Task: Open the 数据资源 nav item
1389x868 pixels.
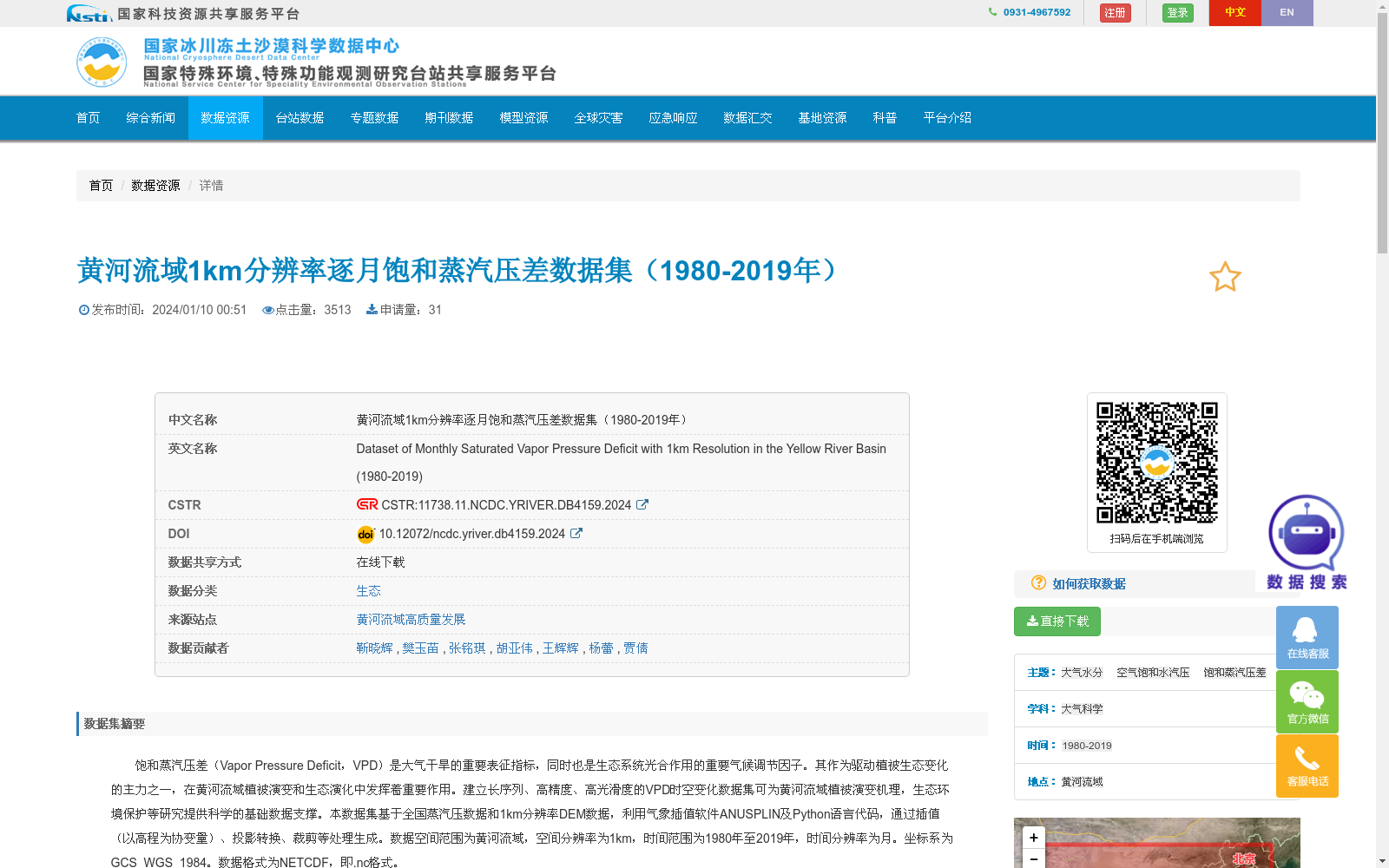Action: [225, 118]
